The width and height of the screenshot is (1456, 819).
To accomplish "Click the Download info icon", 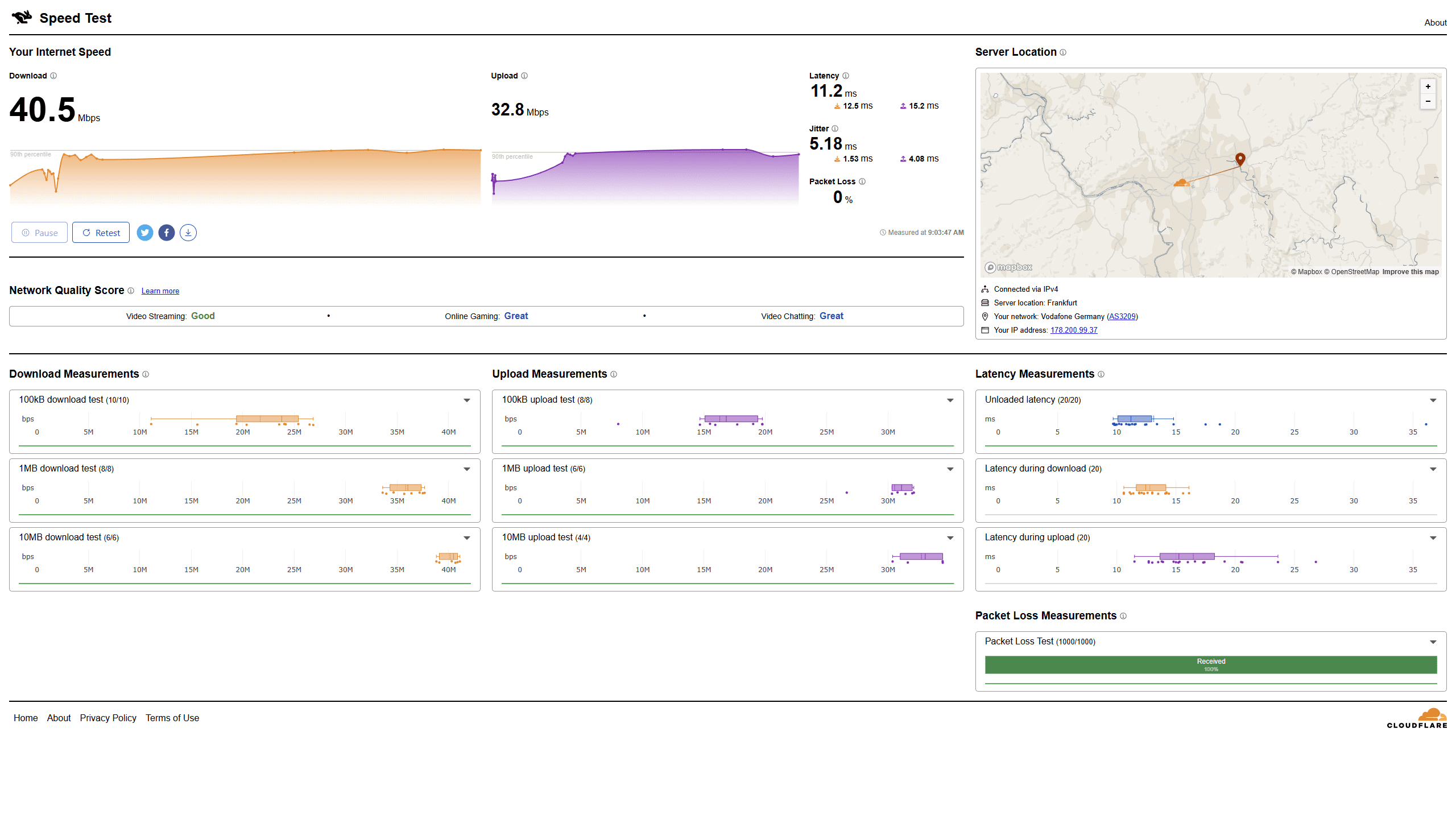I will click(53, 76).
